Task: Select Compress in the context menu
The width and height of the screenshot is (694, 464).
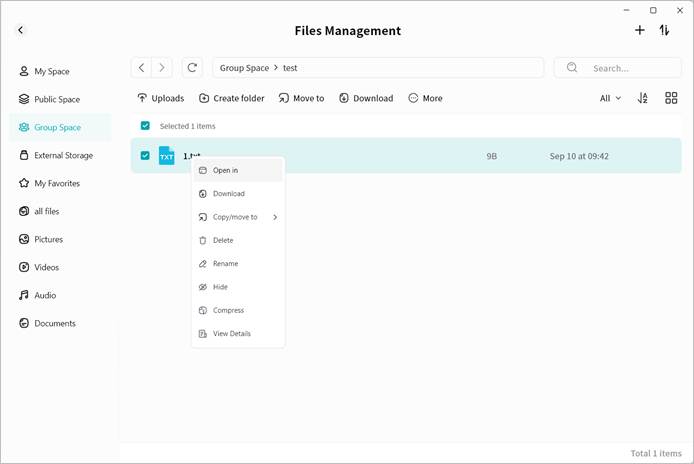Action: [x=228, y=310]
